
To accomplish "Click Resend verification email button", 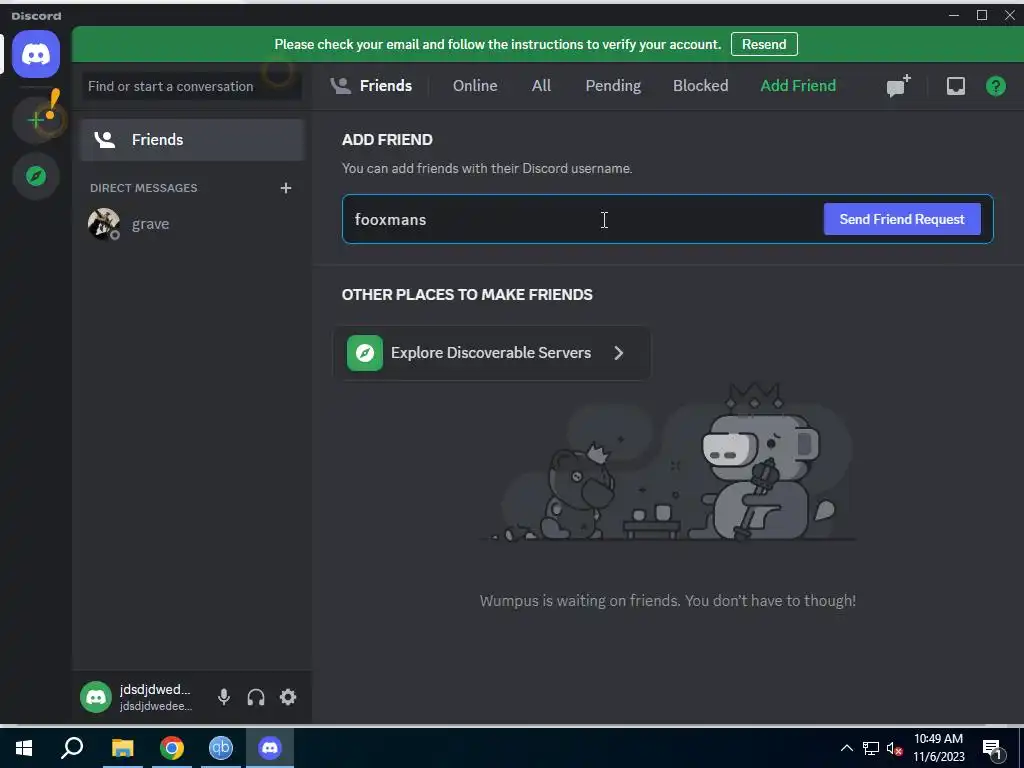I will click(764, 44).
